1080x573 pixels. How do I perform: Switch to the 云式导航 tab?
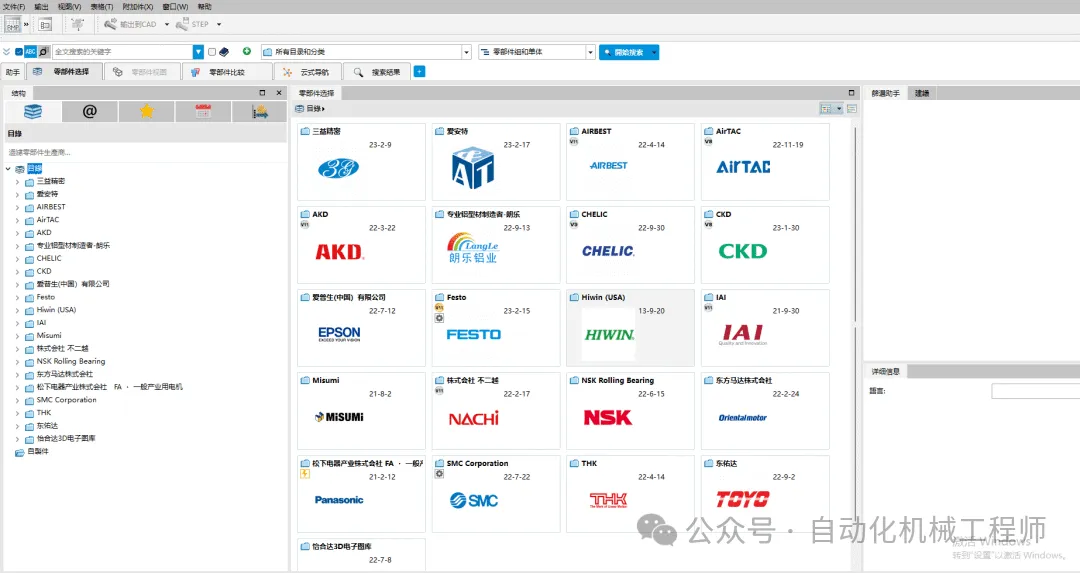307,72
